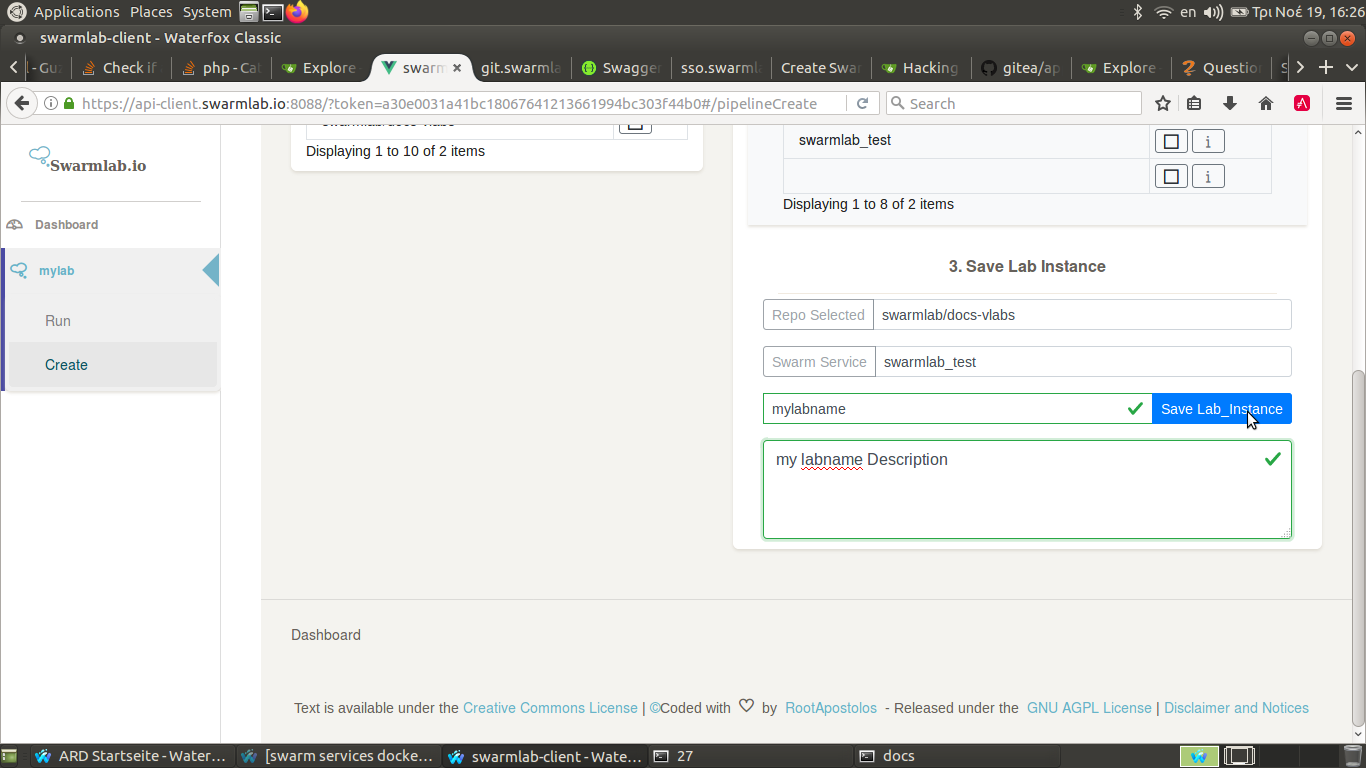Reload the current page
The width and height of the screenshot is (1366, 768).
863,103
